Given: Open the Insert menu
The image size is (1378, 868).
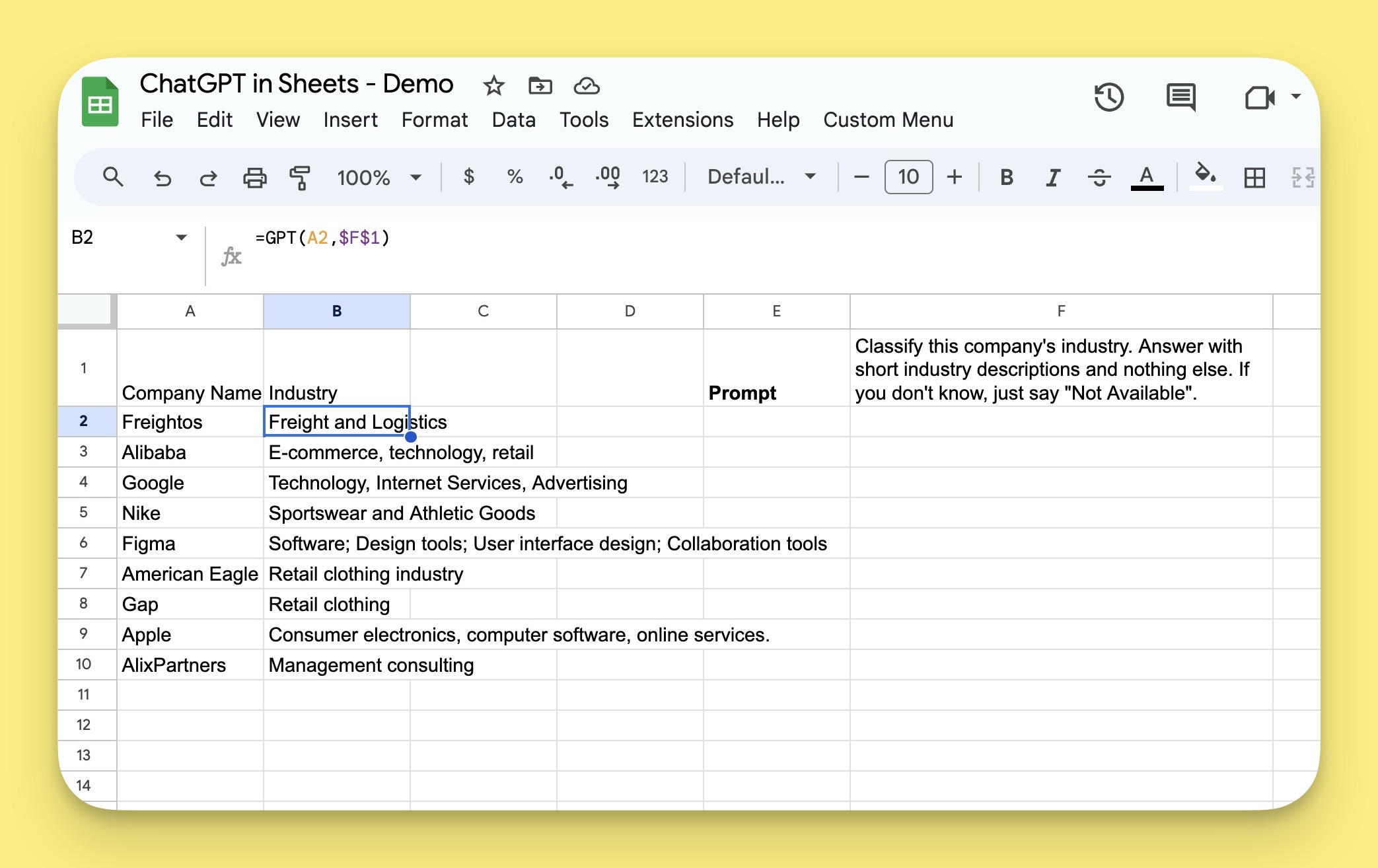Looking at the screenshot, I should pos(351,120).
